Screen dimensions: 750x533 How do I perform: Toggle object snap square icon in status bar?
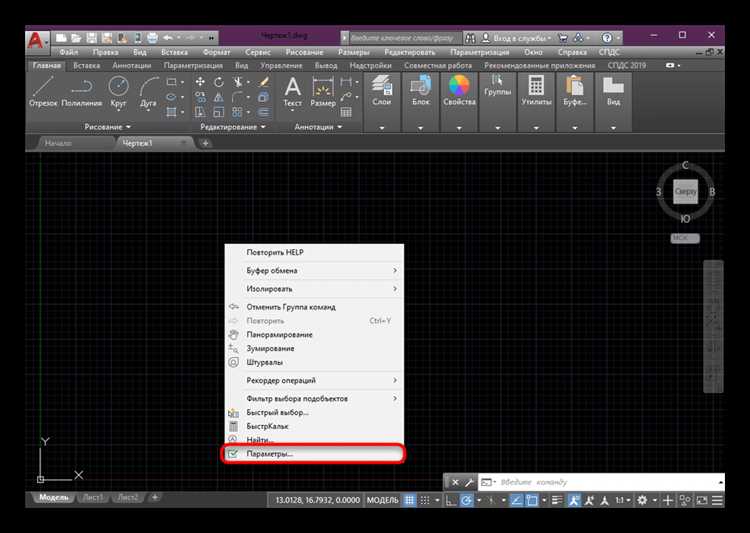531,500
